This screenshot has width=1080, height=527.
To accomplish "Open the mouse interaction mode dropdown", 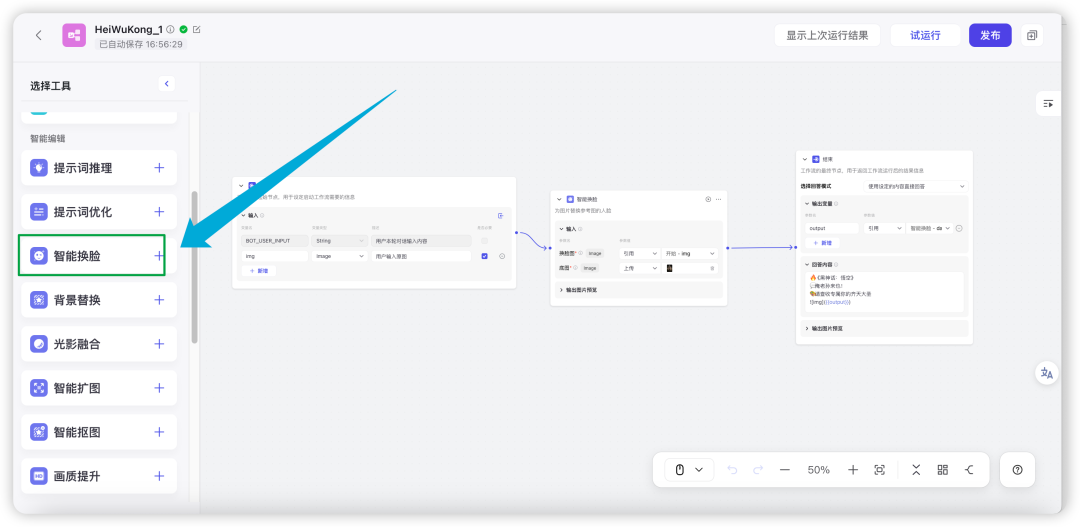I will (x=689, y=470).
